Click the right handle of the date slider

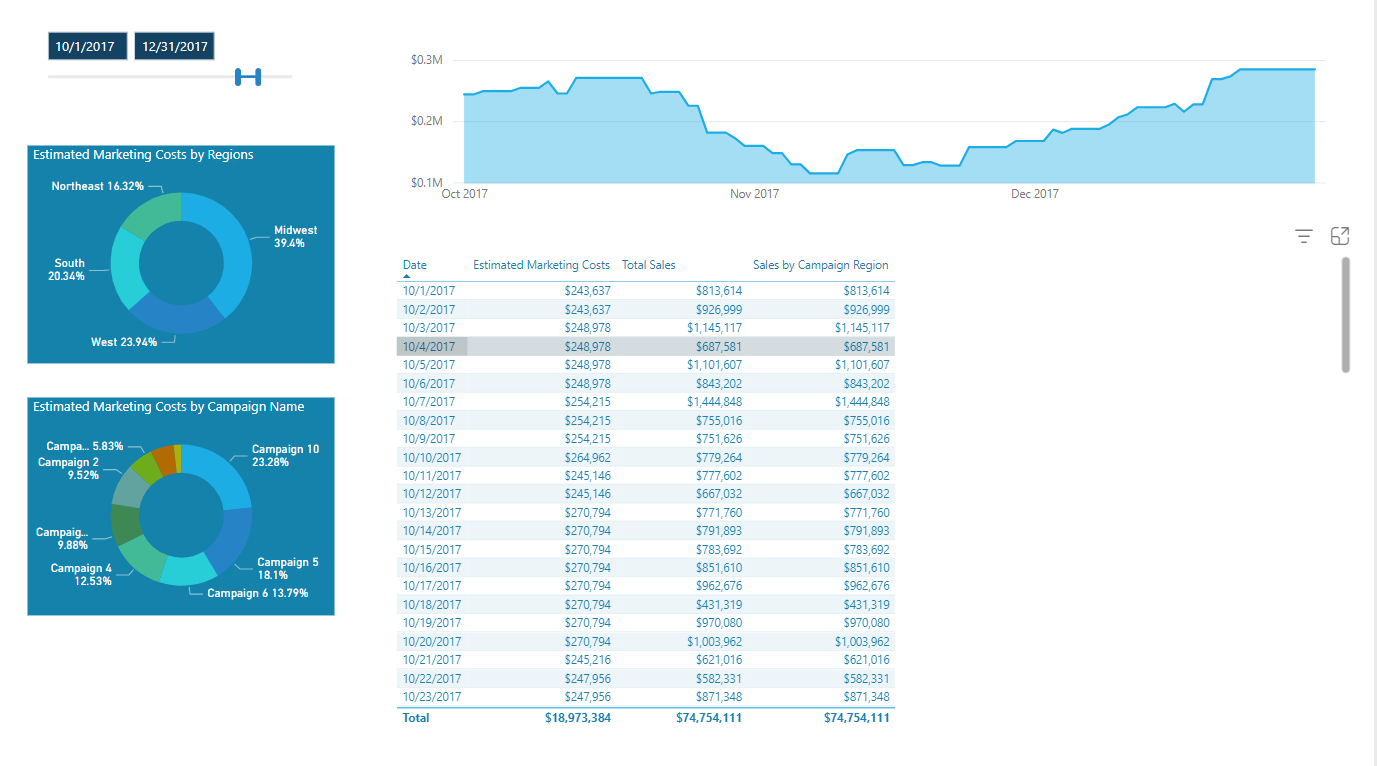[x=257, y=77]
